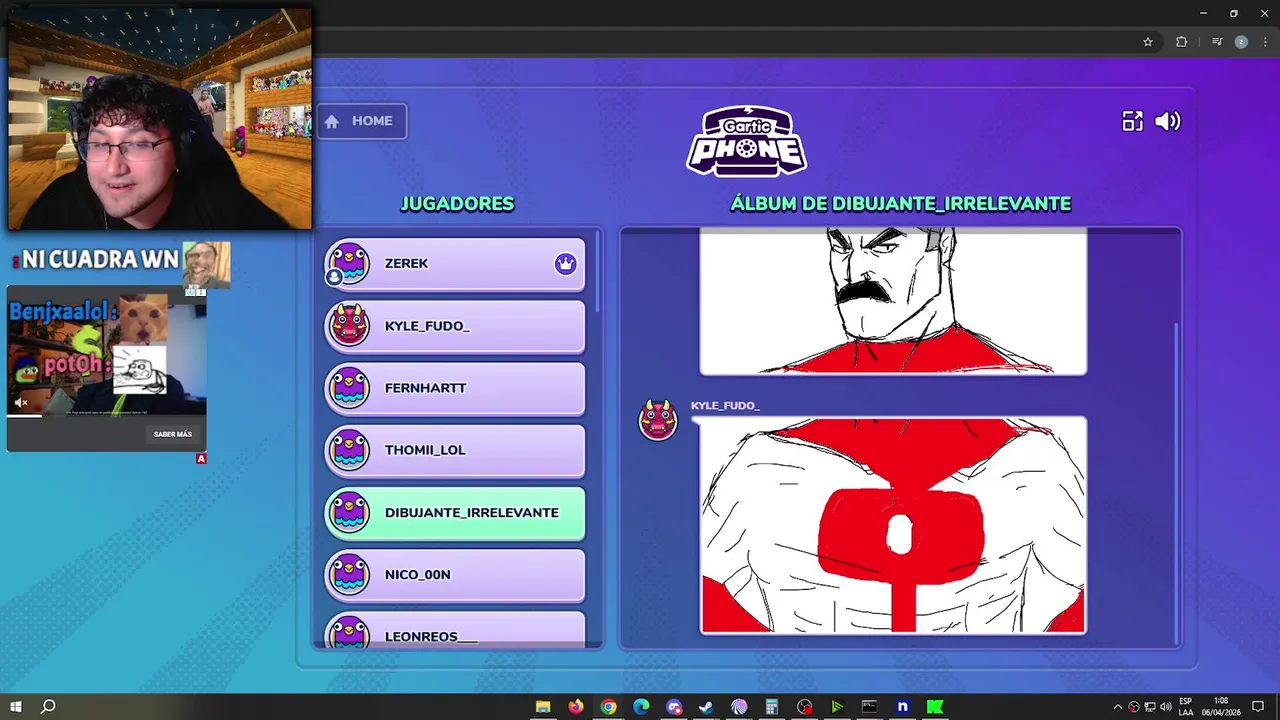Select player FERNHARTT

click(x=455, y=388)
